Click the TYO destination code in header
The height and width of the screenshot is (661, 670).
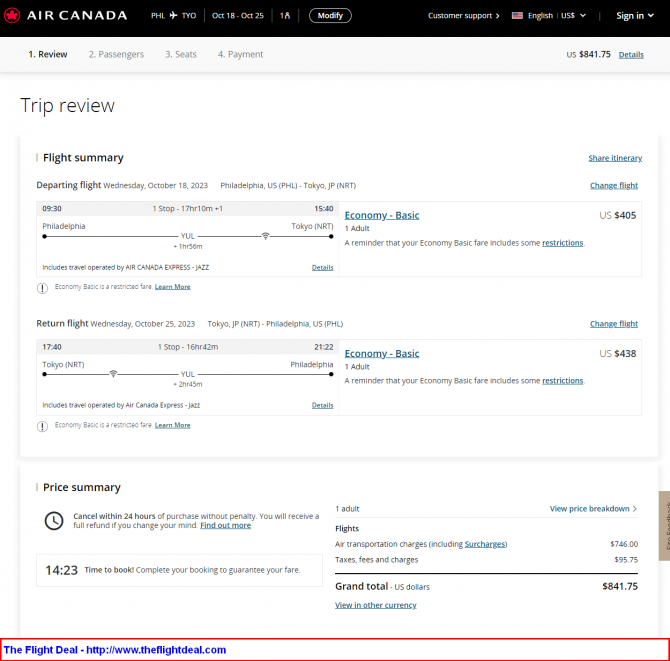188,15
